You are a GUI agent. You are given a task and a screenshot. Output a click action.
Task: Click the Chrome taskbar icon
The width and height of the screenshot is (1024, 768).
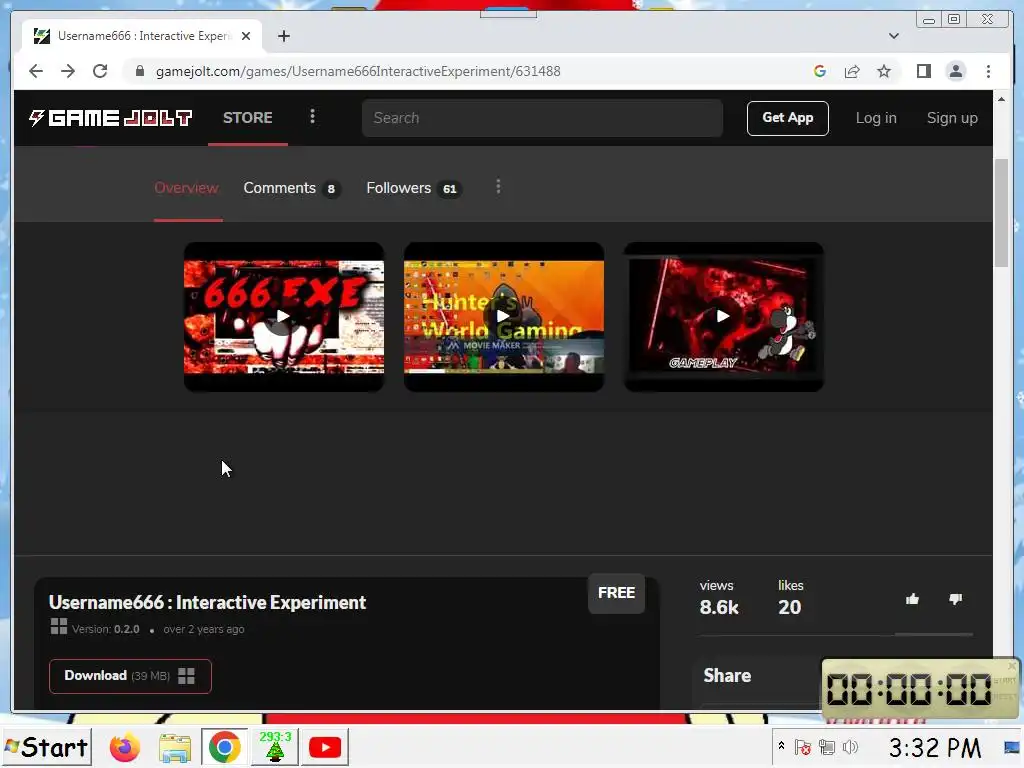click(x=224, y=747)
